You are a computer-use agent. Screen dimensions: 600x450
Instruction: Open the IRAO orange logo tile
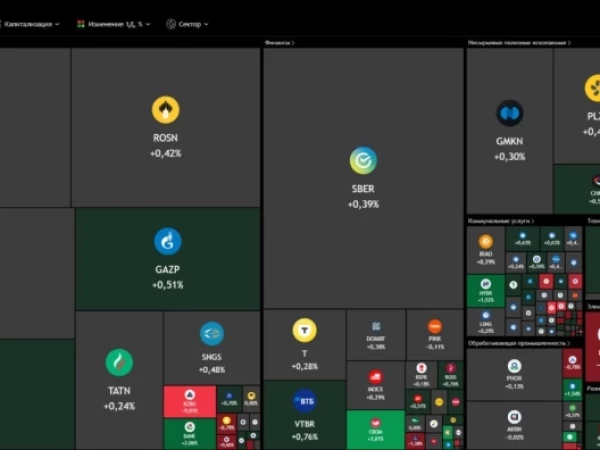486,250
